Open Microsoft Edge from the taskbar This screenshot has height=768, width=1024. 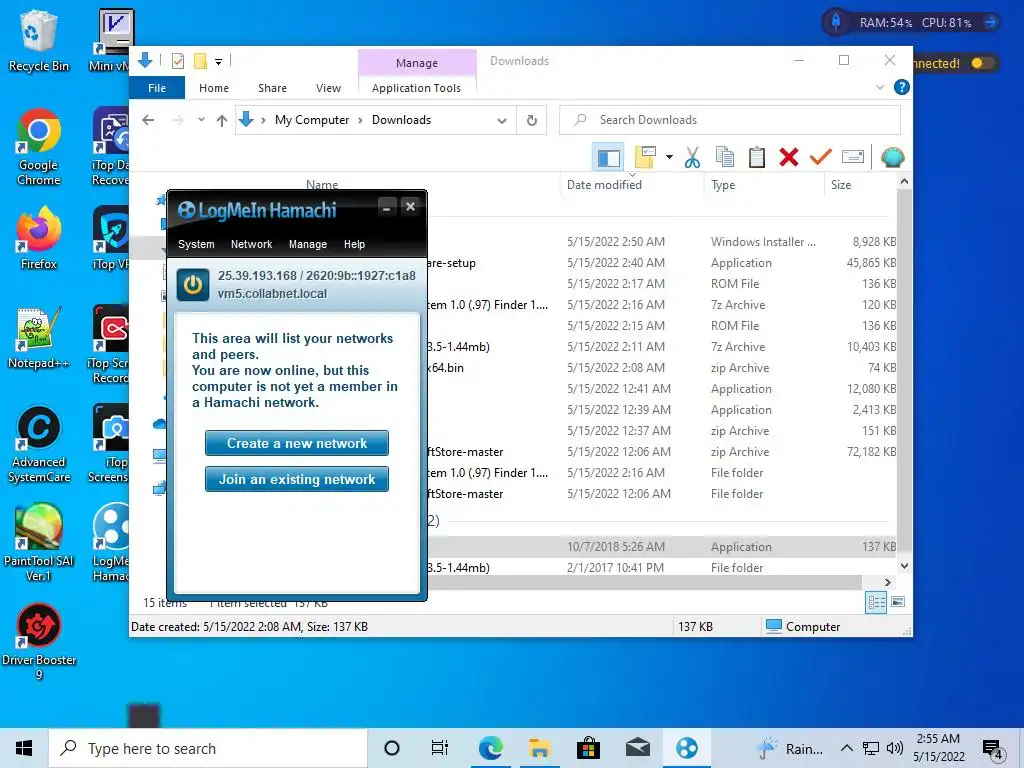[490, 748]
